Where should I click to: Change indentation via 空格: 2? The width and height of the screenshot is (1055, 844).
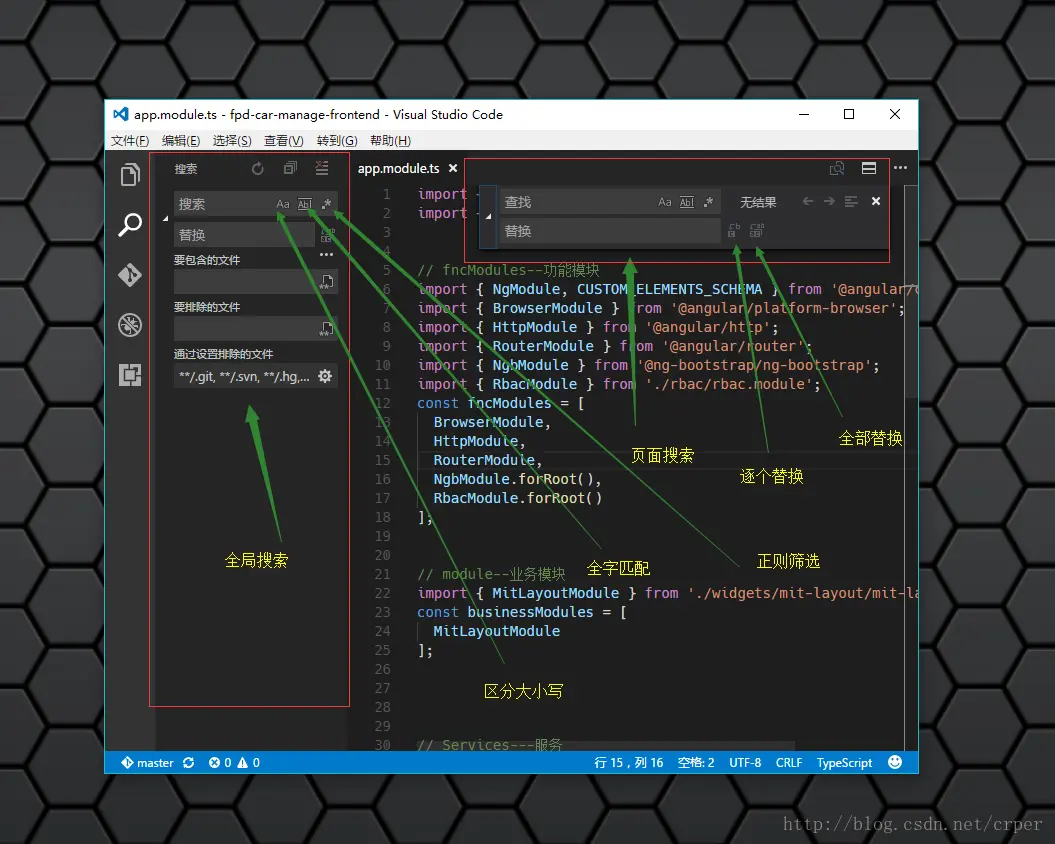[696, 763]
